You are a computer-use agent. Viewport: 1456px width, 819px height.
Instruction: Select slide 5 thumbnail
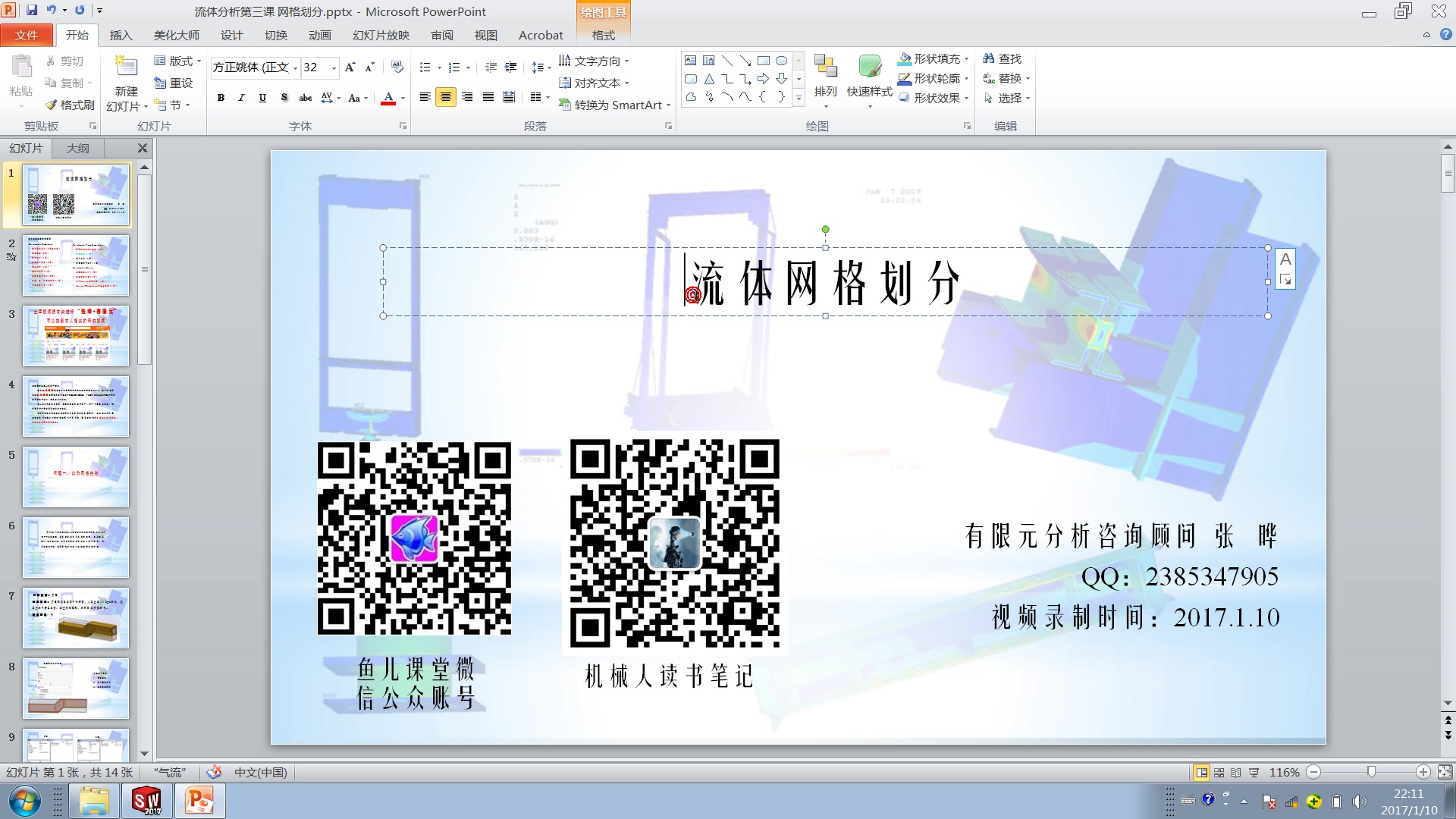point(76,476)
